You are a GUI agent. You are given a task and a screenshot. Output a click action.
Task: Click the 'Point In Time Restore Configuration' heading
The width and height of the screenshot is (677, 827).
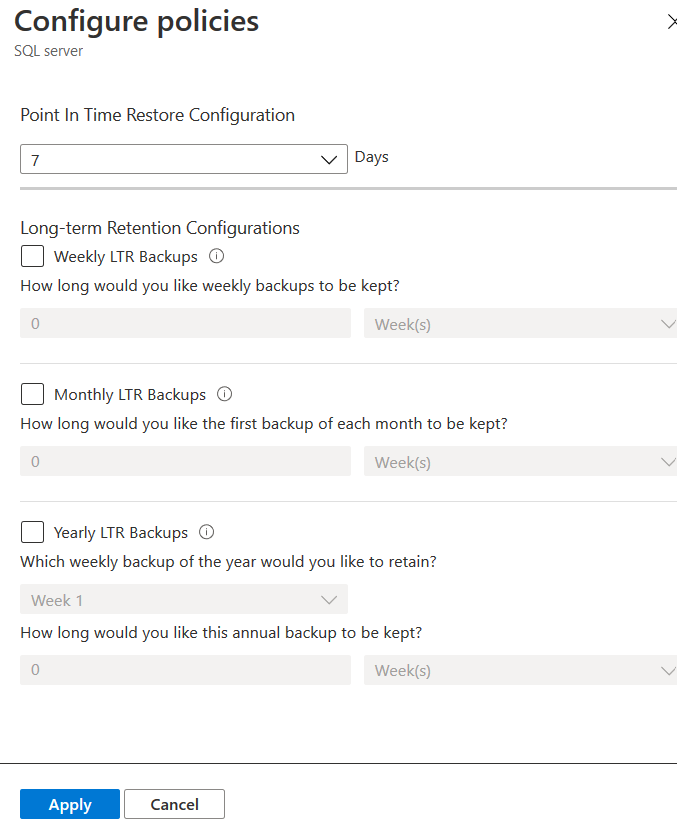(x=157, y=115)
